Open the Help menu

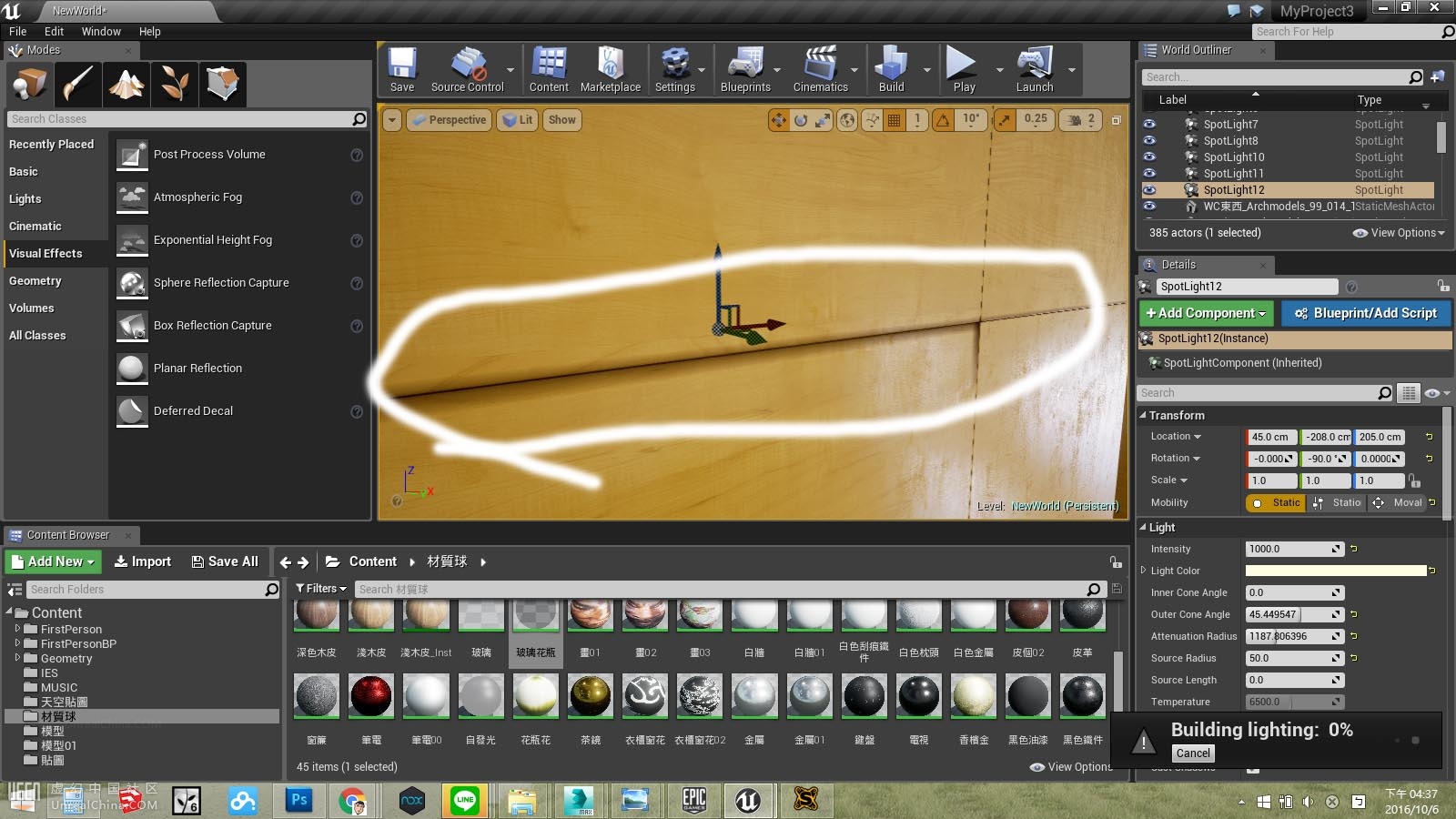[149, 31]
